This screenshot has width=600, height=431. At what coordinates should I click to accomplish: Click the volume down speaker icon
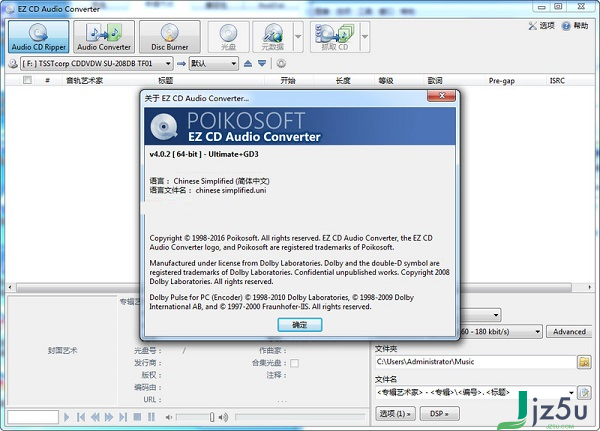coord(169,417)
